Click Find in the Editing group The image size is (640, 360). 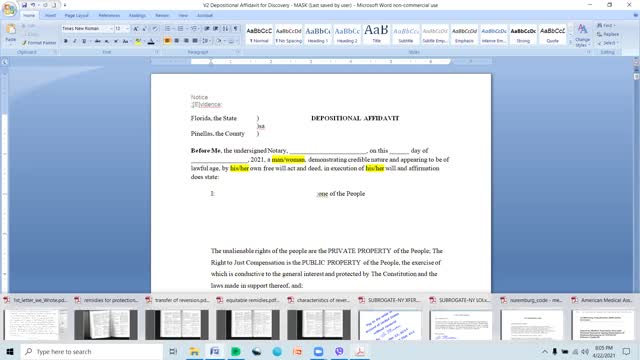click(606, 26)
